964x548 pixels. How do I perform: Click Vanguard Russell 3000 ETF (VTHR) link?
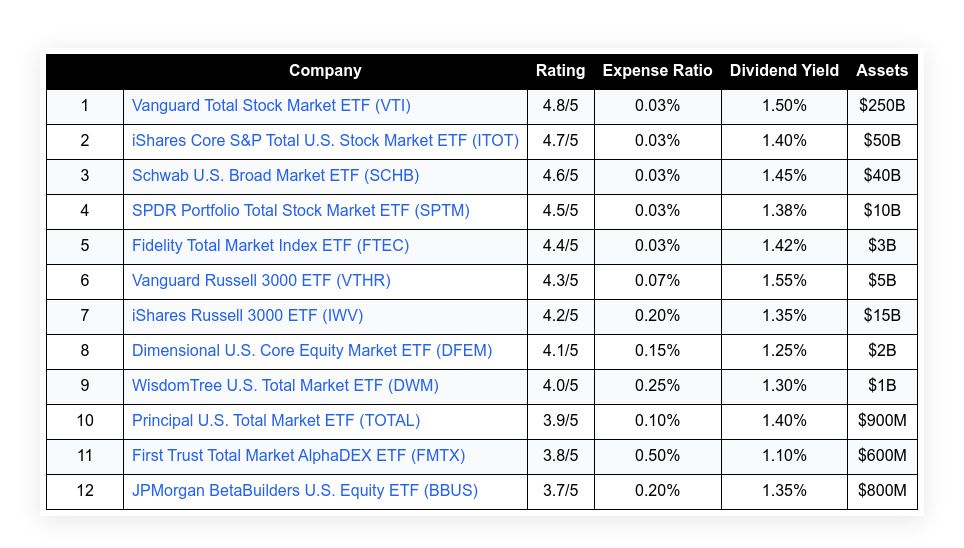(x=261, y=280)
